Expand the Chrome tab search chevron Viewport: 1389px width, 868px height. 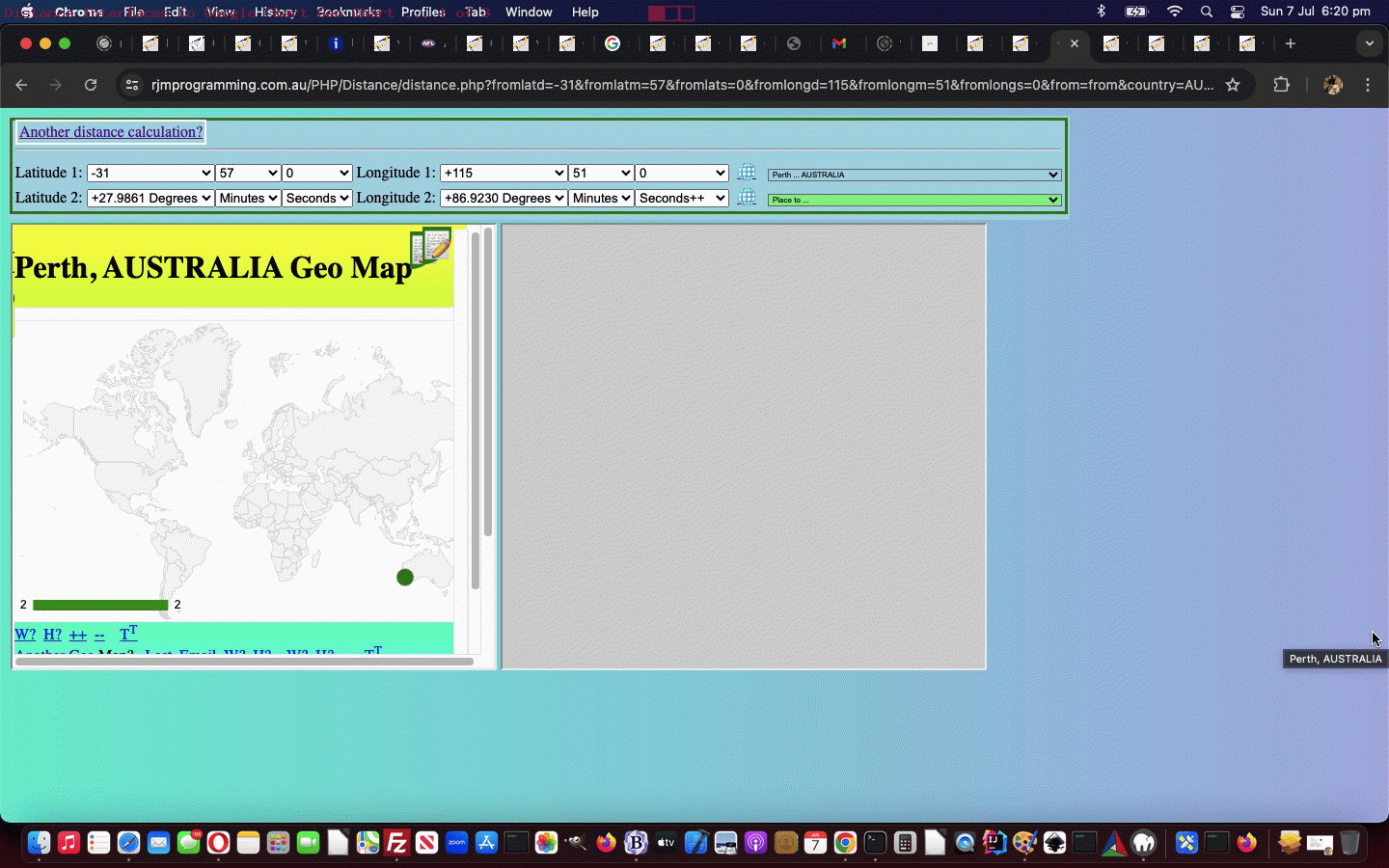pyautogui.click(x=1369, y=43)
